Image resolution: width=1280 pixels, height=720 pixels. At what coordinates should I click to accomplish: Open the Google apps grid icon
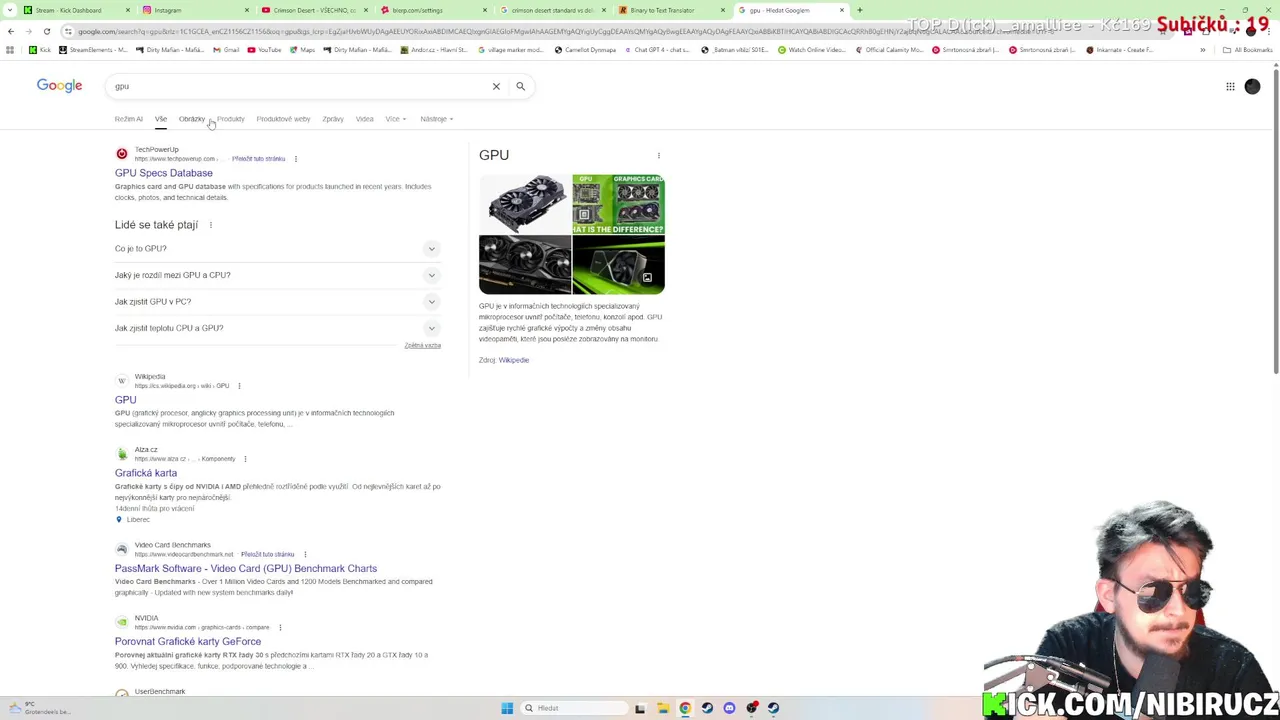pyautogui.click(x=1230, y=86)
